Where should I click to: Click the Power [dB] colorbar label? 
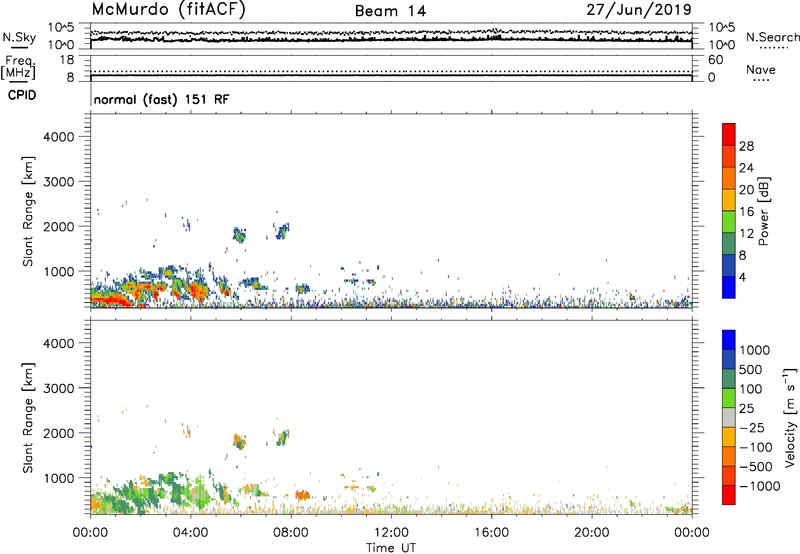(763, 211)
